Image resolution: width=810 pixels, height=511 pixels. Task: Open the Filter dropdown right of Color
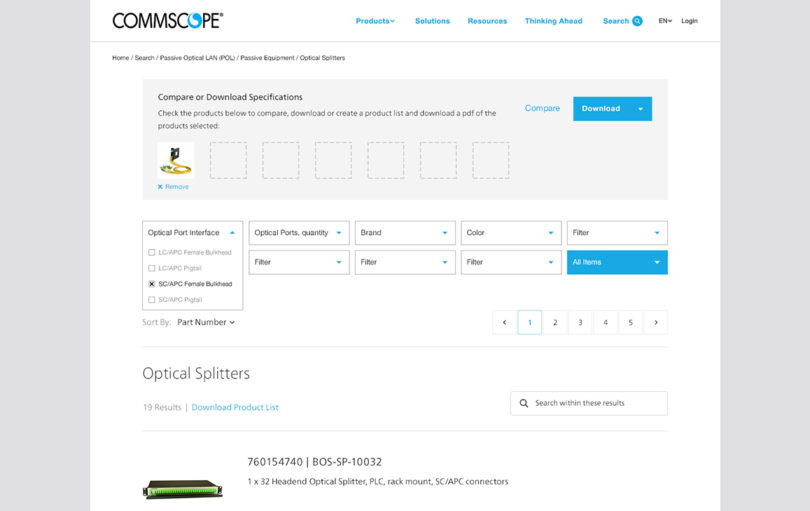point(617,233)
